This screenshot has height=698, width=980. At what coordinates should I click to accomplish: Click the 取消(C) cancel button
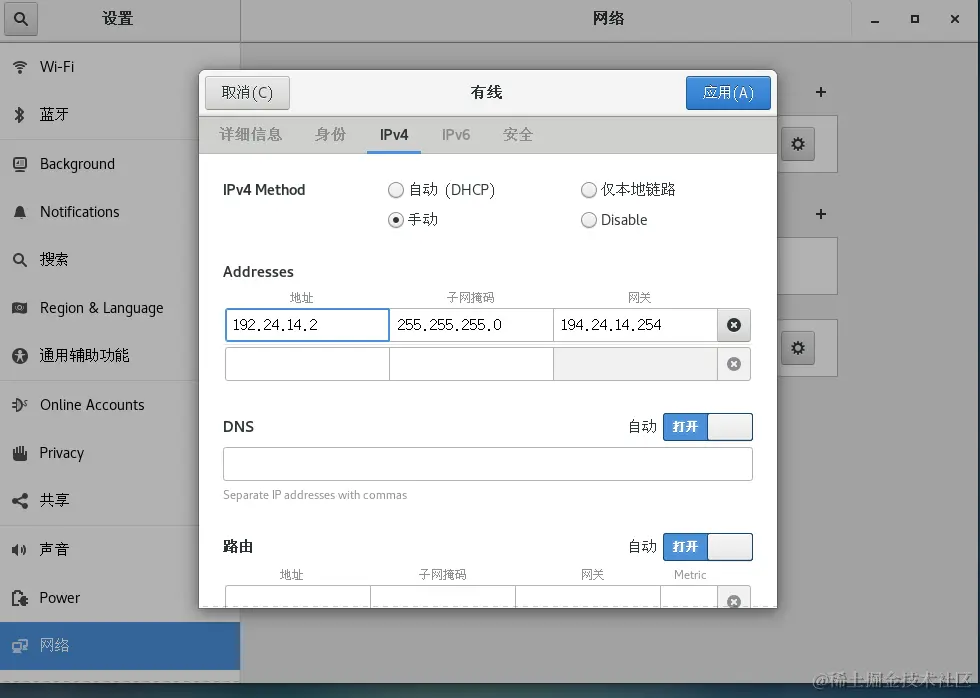tap(247, 93)
